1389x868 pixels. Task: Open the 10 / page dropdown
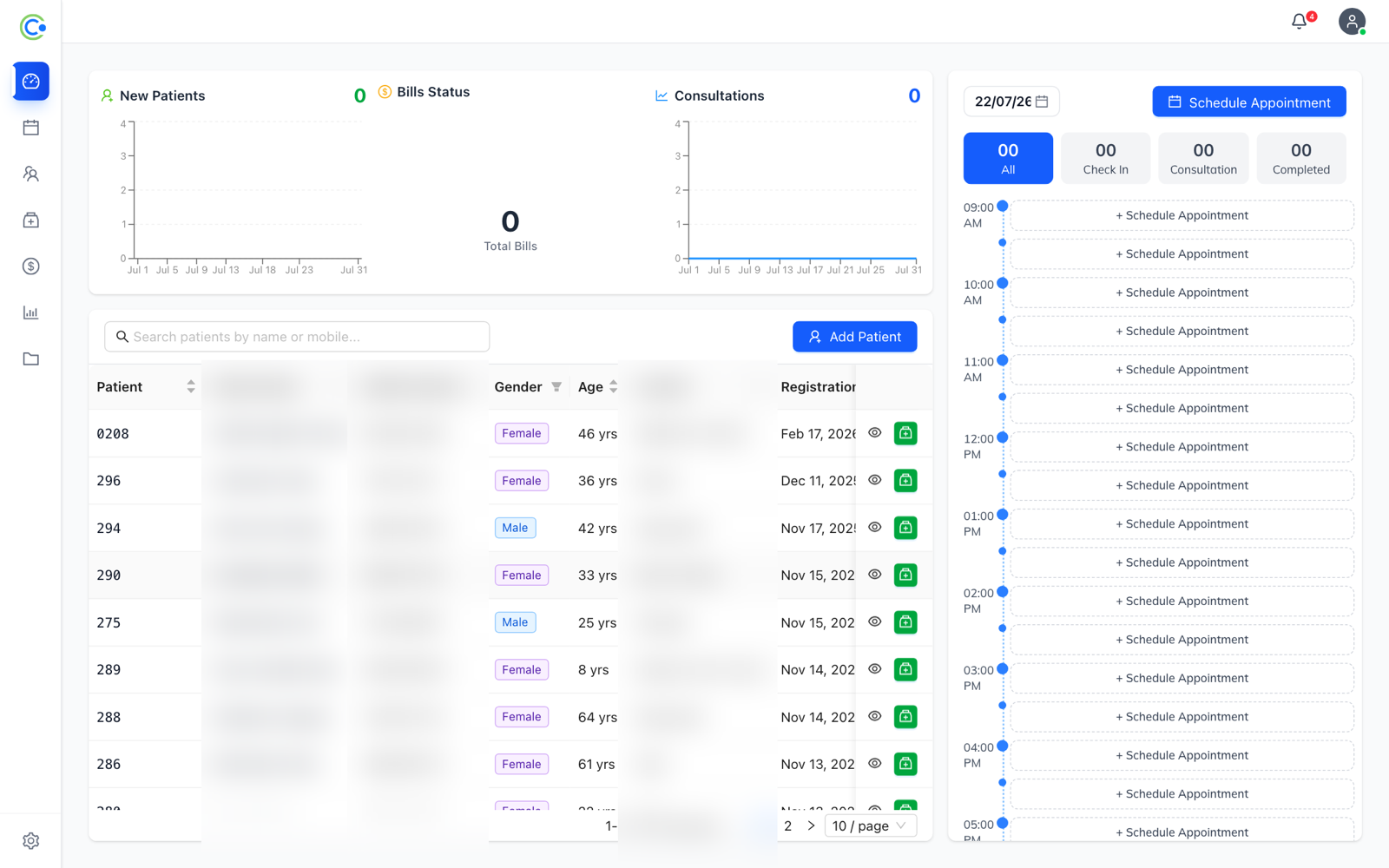pyautogui.click(x=870, y=825)
